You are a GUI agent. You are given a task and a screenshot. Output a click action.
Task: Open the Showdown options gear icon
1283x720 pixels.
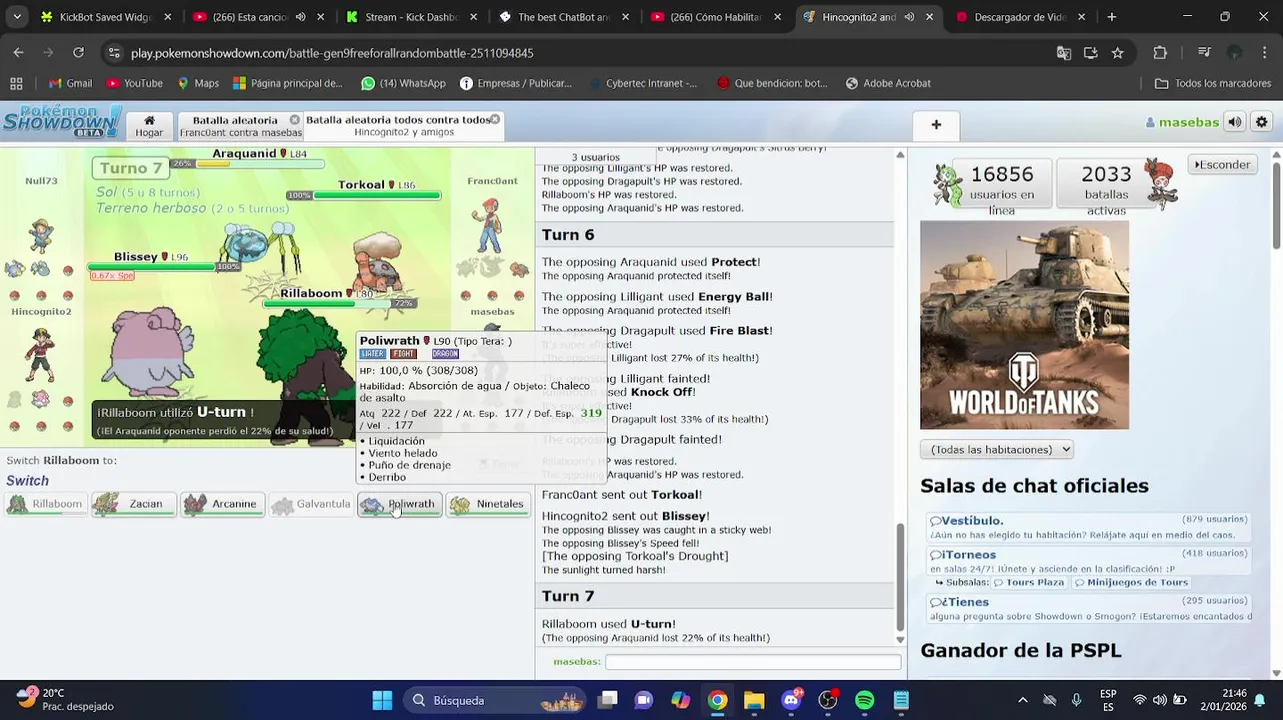coord(1261,122)
